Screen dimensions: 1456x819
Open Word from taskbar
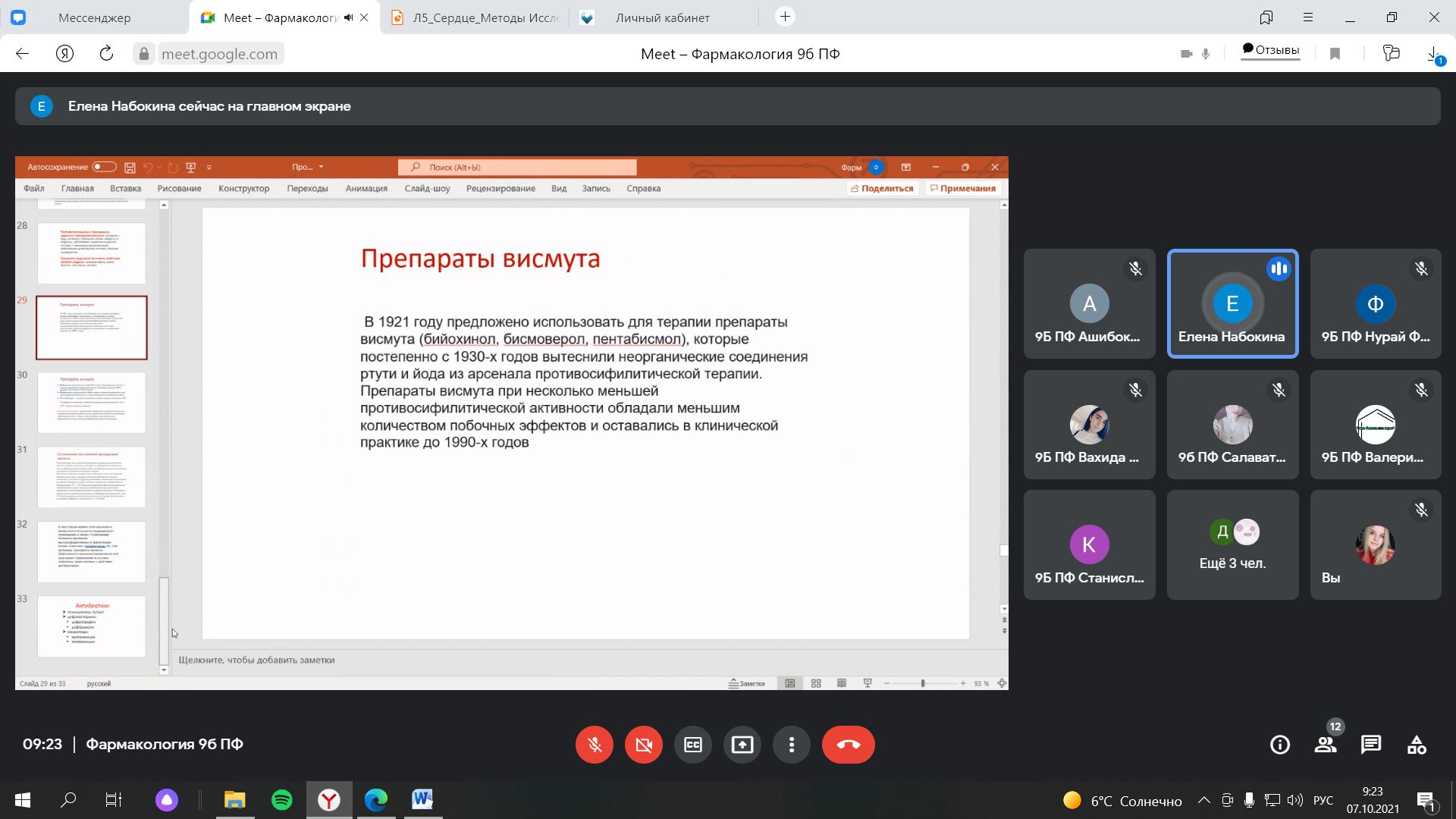point(422,799)
